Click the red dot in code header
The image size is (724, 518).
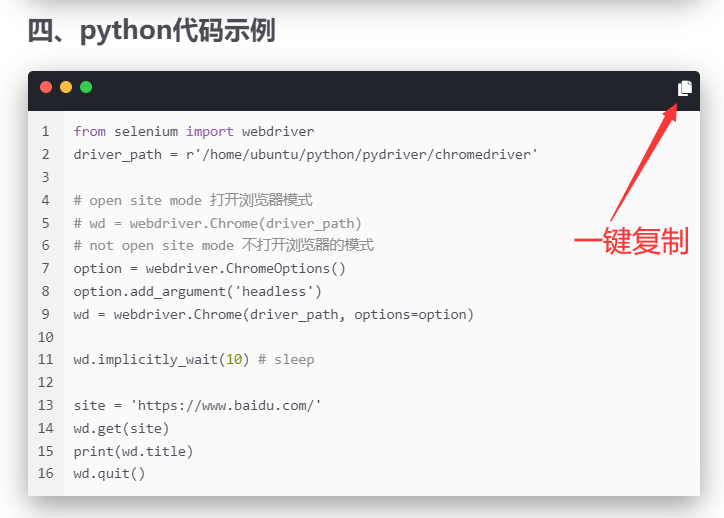point(46,87)
